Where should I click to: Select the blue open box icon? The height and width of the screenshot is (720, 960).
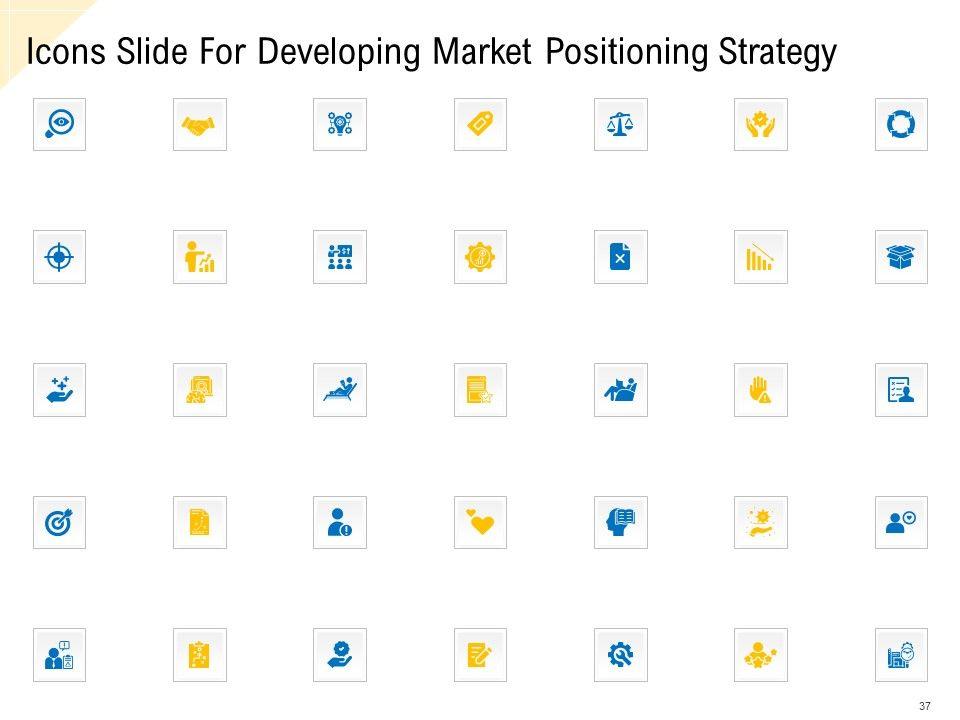point(901,257)
